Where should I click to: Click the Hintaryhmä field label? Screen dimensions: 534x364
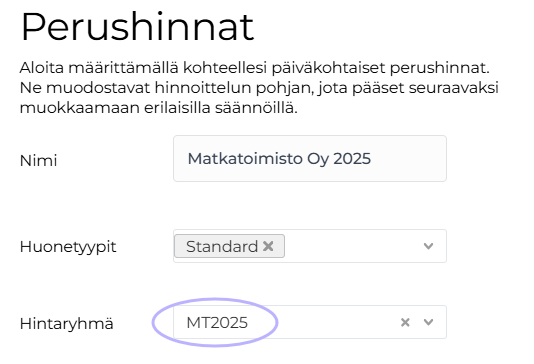pyautogui.click(x=66, y=323)
